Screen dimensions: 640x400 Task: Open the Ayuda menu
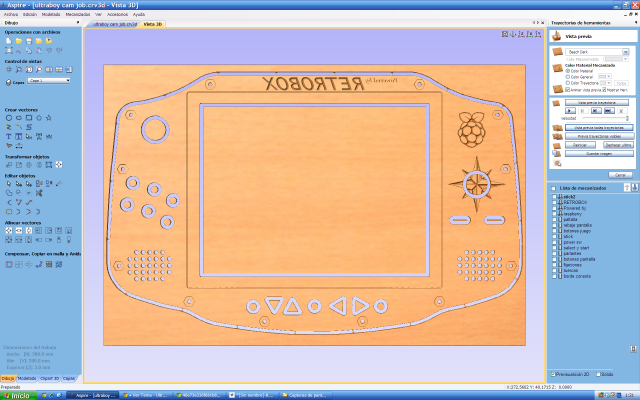coord(139,14)
